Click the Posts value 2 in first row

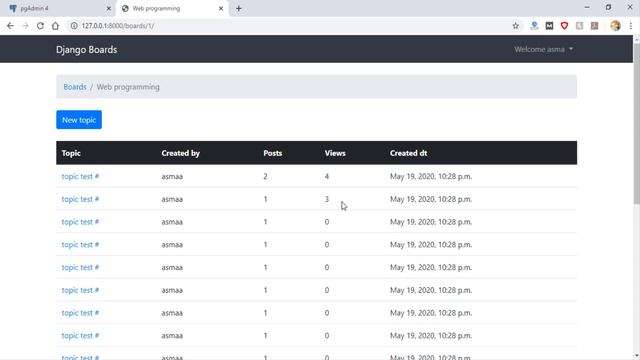click(x=265, y=176)
